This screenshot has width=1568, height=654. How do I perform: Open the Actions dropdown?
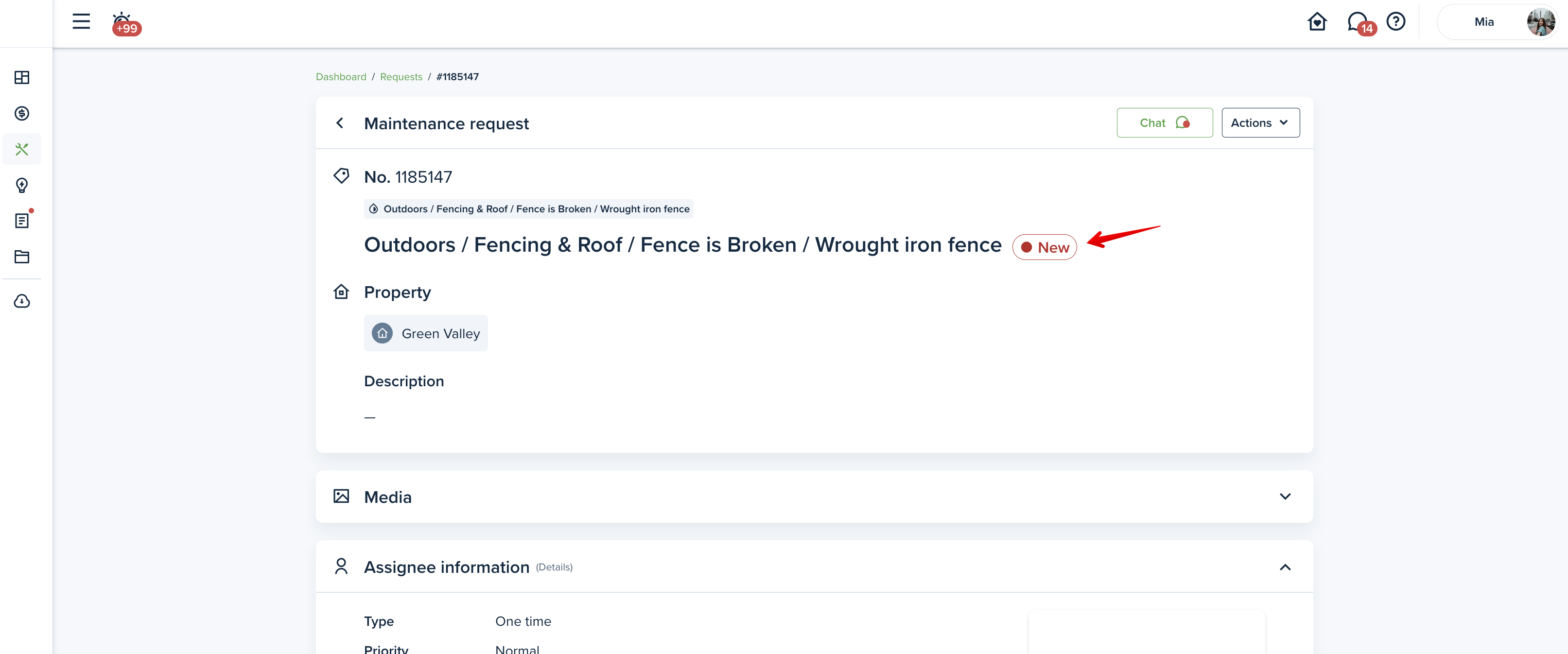tap(1260, 123)
